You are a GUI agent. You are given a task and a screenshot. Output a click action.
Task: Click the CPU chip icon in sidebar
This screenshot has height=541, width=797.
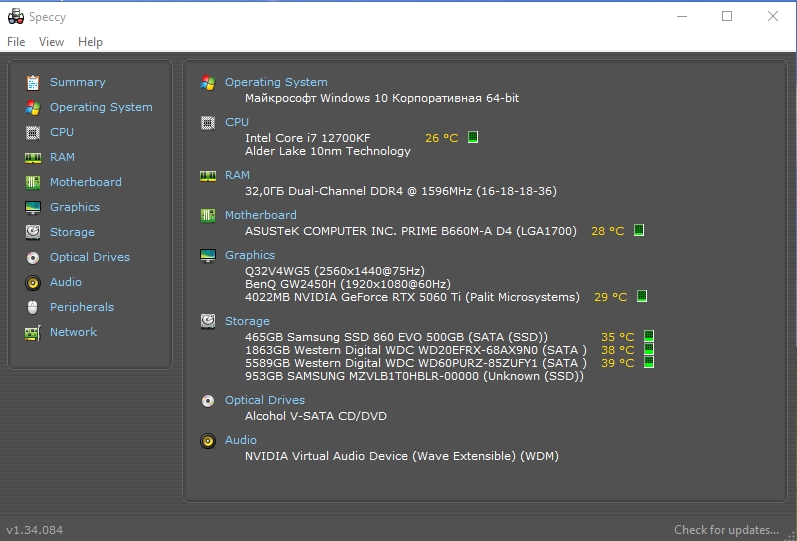33,133
